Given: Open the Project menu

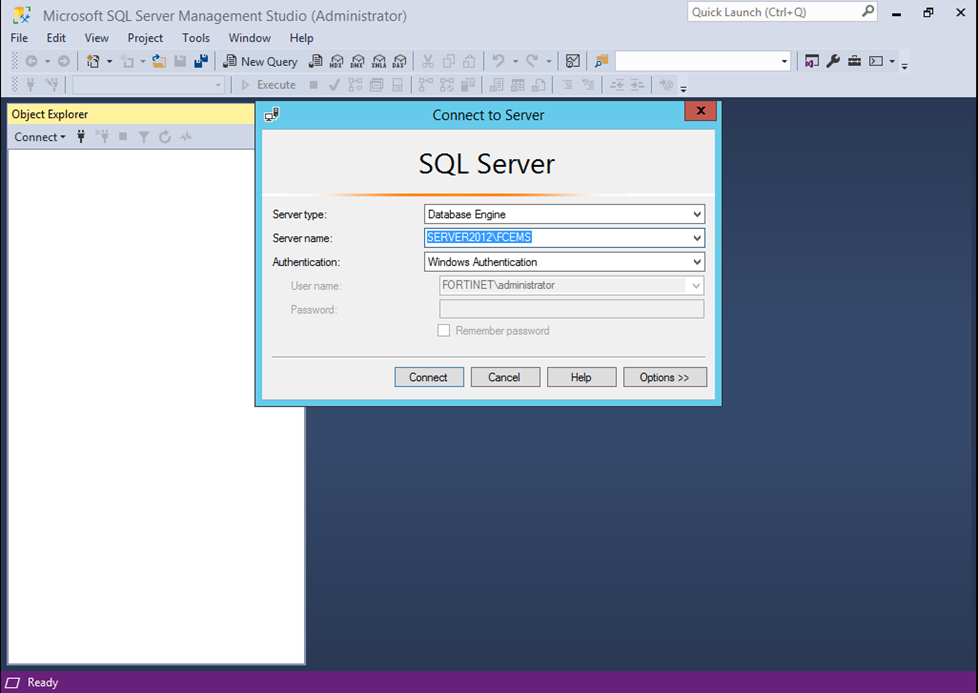Looking at the screenshot, I should (x=145, y=38).
